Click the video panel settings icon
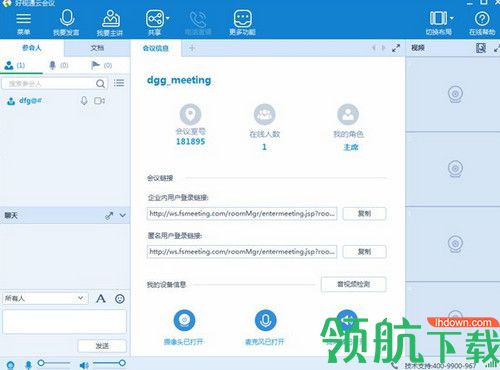This screenshot has height=370, width=500. (x=481, y=48)
